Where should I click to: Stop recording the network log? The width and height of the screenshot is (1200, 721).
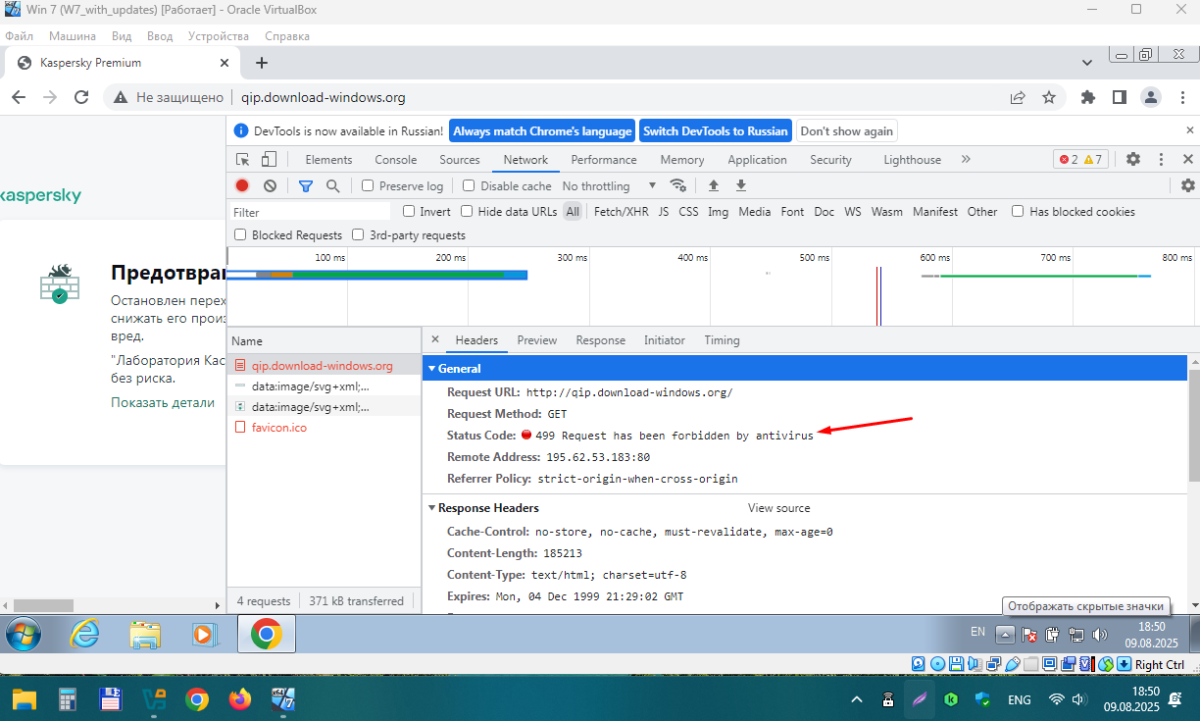pos(242,186)
